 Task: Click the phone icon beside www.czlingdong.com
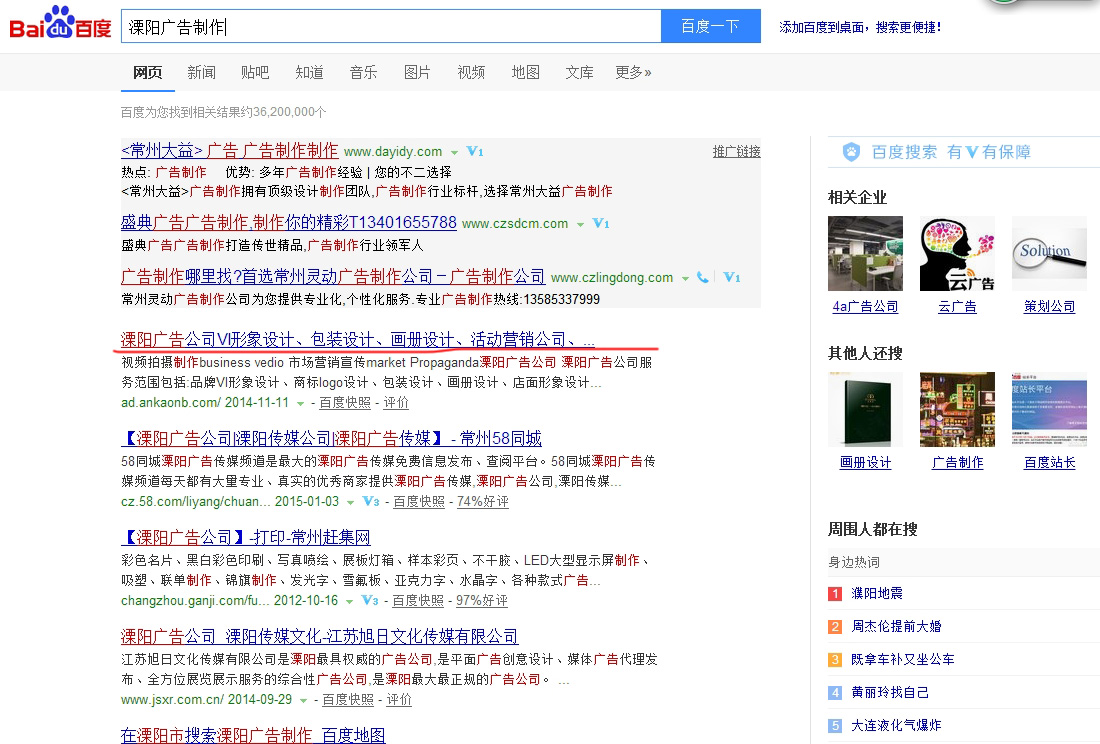click(x=702, y=278)
